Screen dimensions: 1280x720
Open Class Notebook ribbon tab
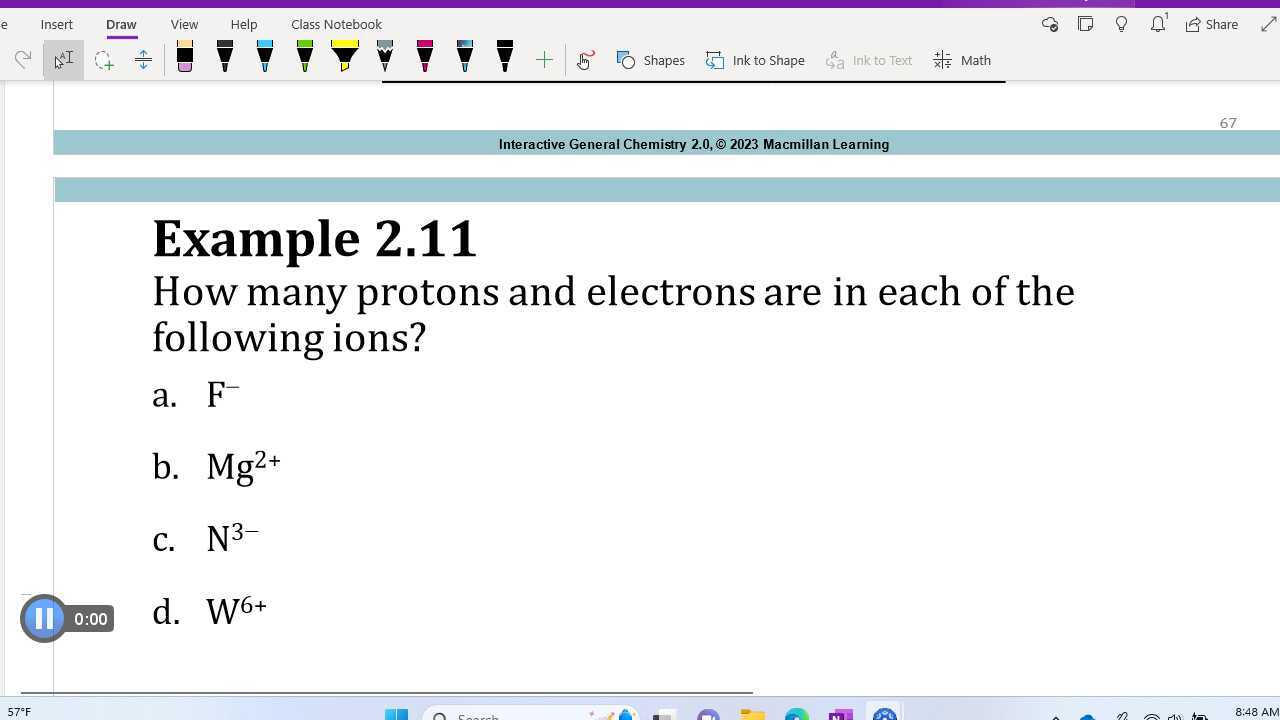tap(336, 24)
